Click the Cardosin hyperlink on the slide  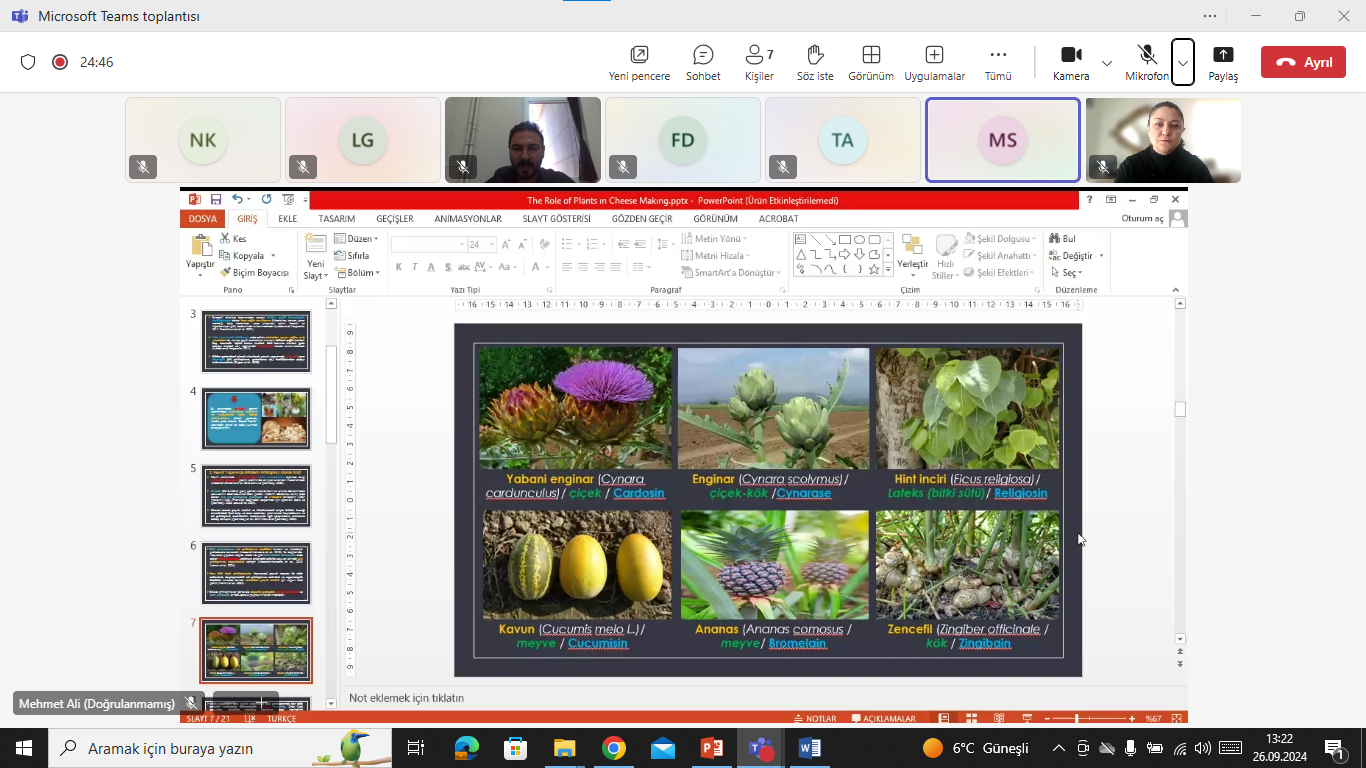[x=639, y=493]
